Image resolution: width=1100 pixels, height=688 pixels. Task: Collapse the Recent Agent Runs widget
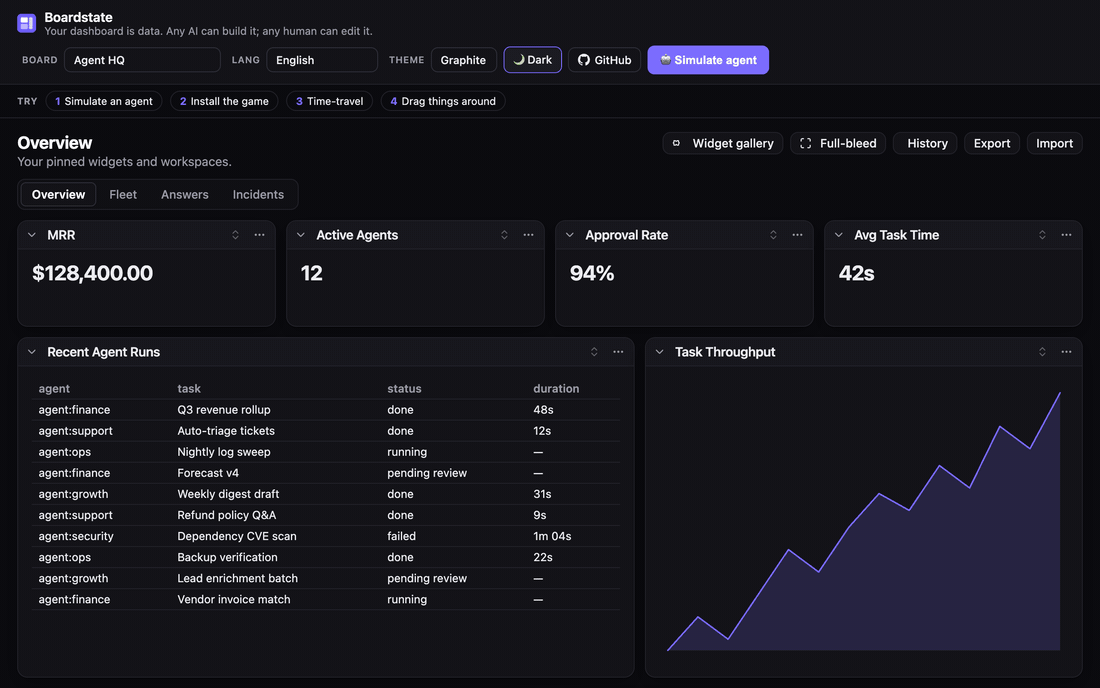pos(32,352)
